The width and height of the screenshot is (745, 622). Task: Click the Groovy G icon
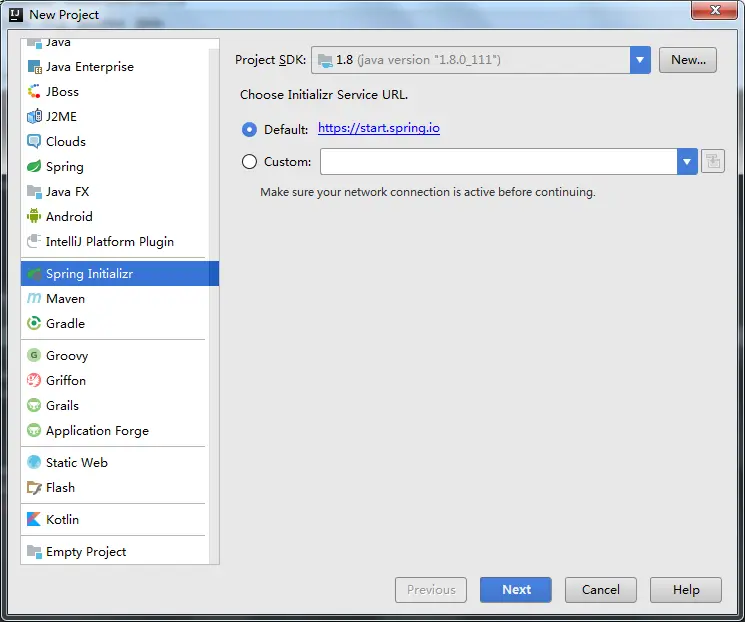click(34, 355)
